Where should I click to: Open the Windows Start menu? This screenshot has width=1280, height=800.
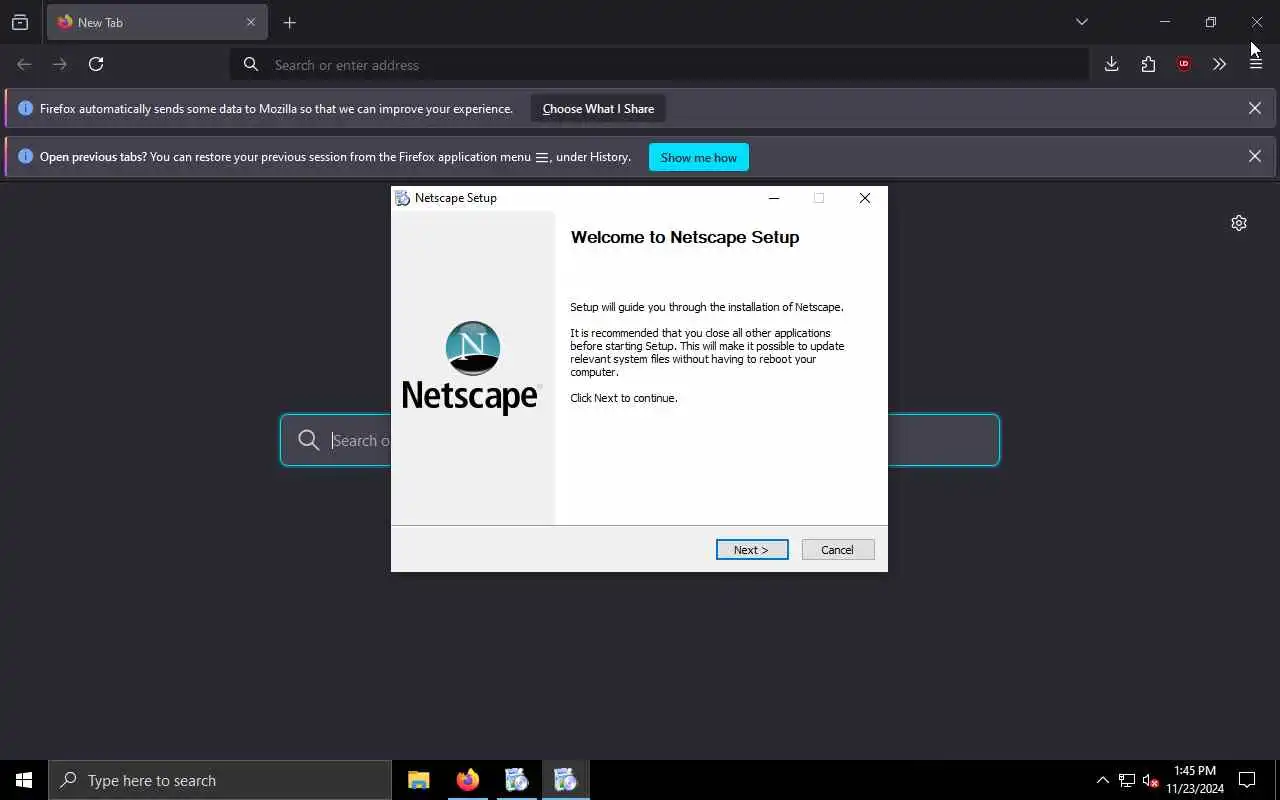(24, 780)
